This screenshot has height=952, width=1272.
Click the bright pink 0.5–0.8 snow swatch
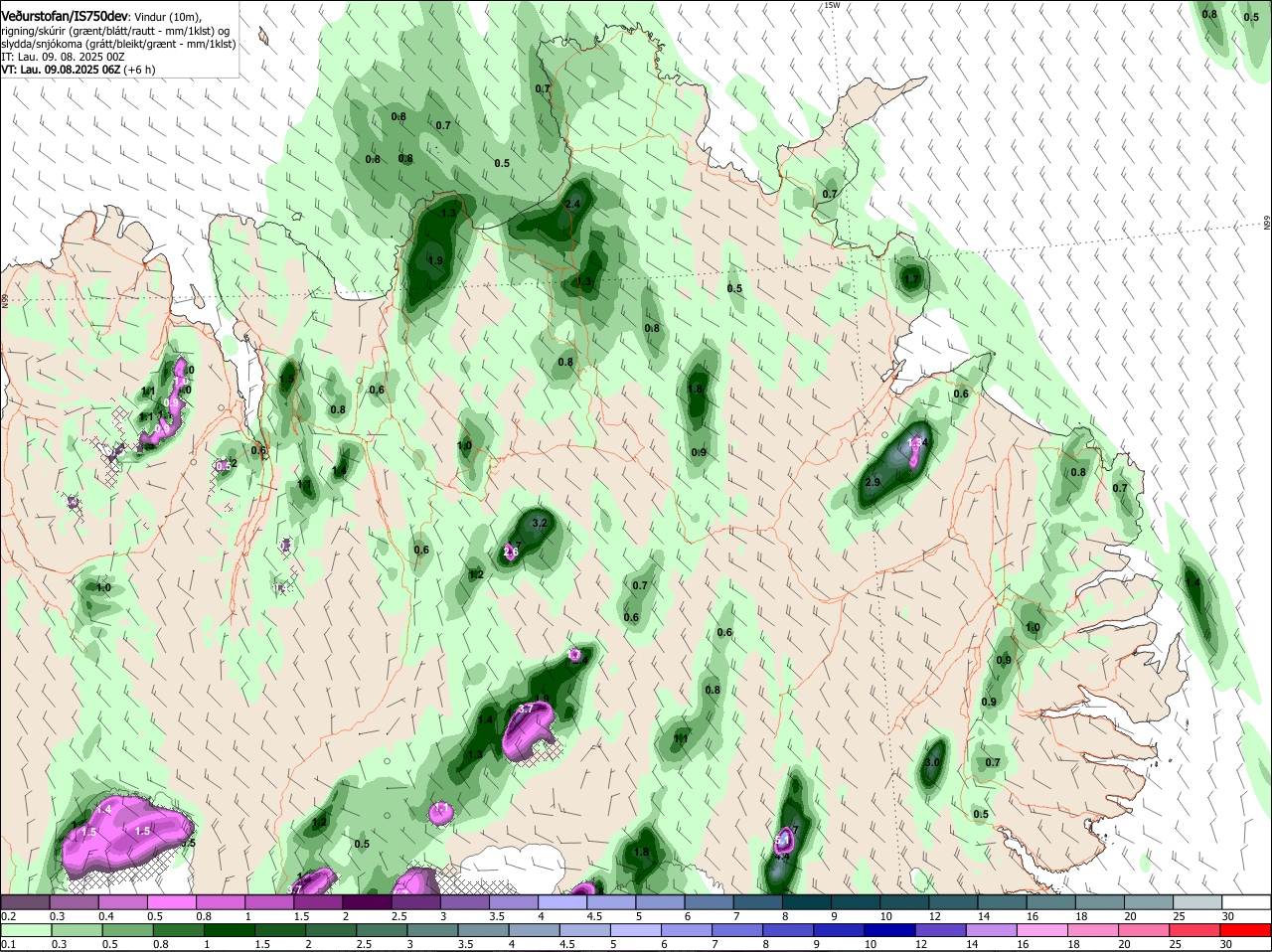click(172, 901)
